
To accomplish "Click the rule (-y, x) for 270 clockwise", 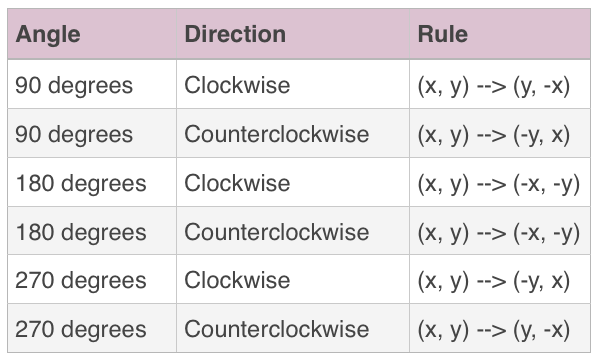I will click(x=494, y=281).
